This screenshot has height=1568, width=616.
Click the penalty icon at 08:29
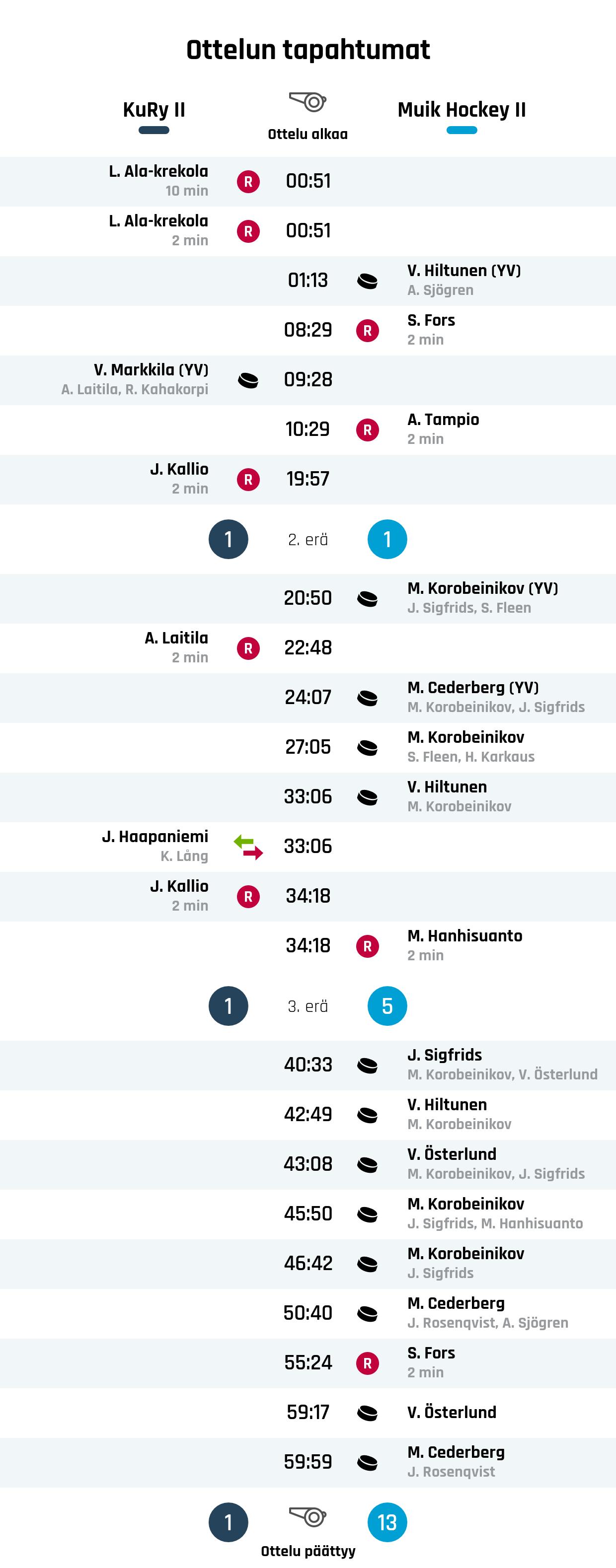coord(368,331)
